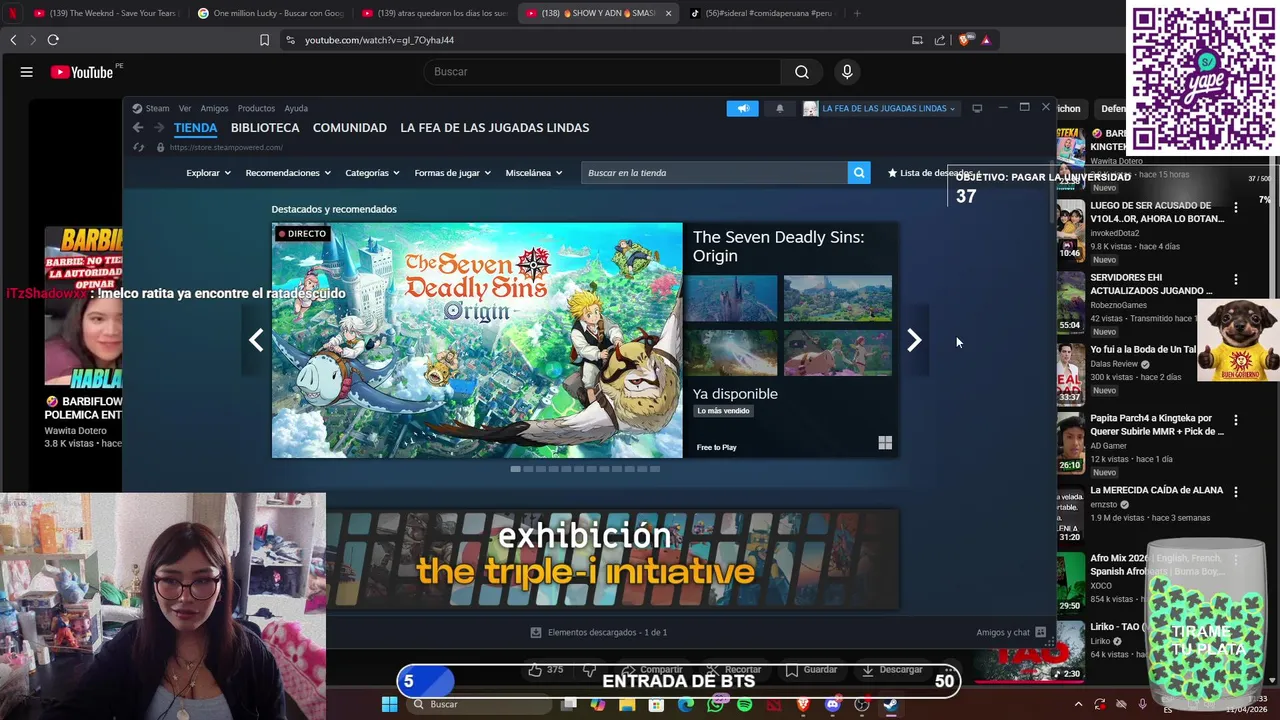
Task: Open Amigos menu in Steam
Action: pos(214,108)
